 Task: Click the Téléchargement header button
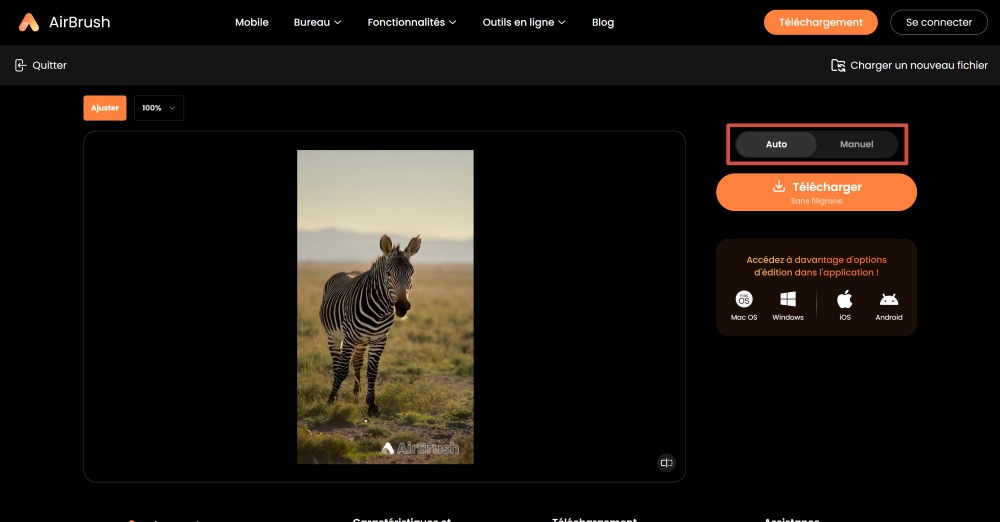[821, 22]
